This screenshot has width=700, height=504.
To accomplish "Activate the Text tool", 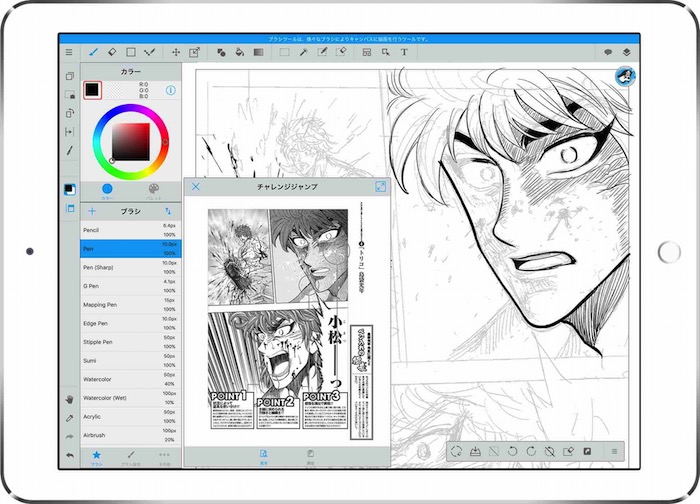I will (x=404, y=51).
